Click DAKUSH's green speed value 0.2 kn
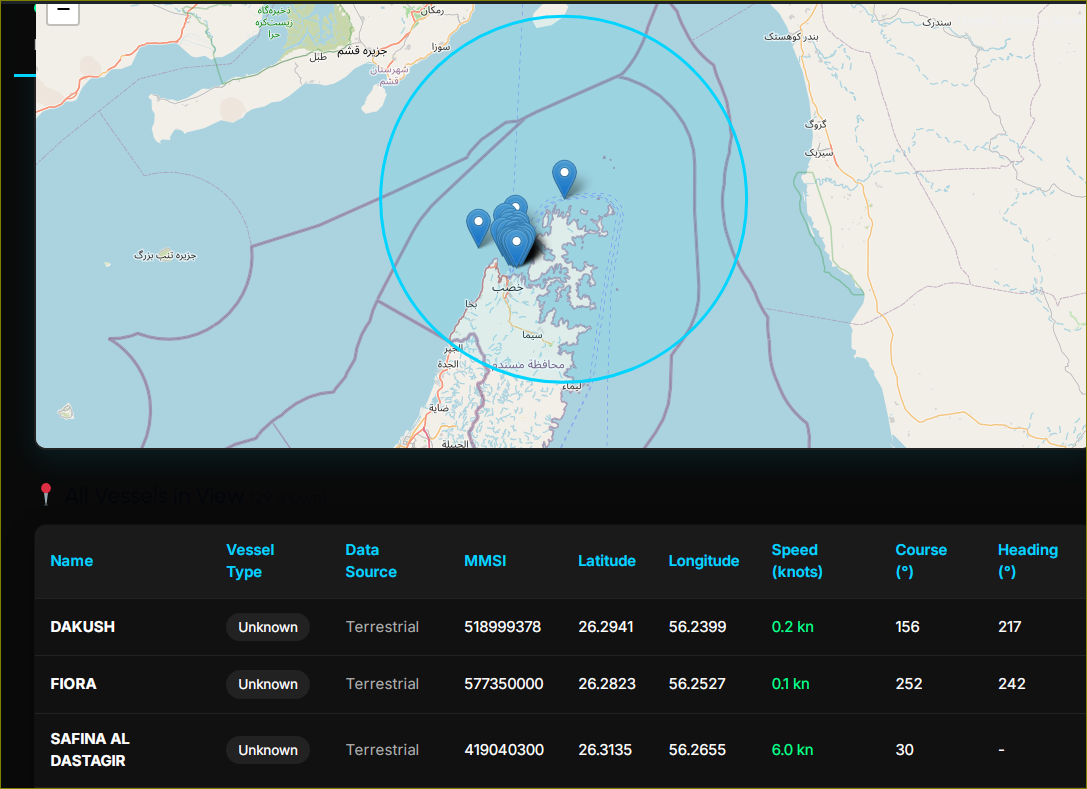 (793, 627)
